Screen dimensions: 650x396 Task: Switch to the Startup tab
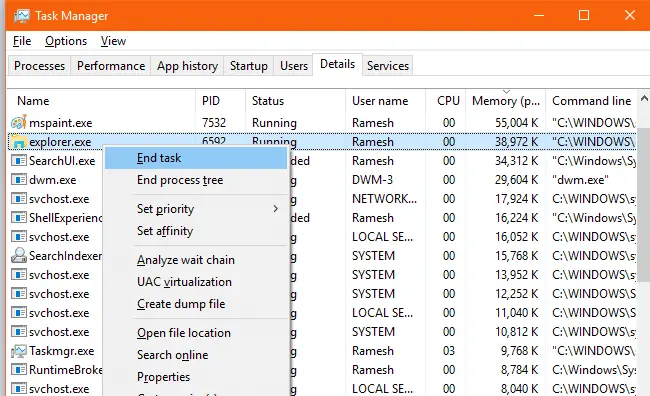(x=249, y=66)
